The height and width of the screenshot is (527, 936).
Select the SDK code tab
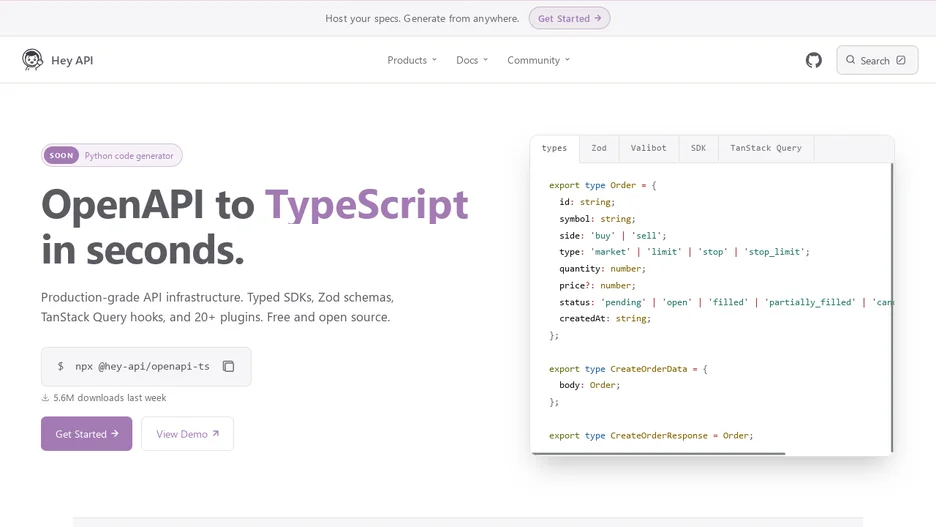[698, 149]
